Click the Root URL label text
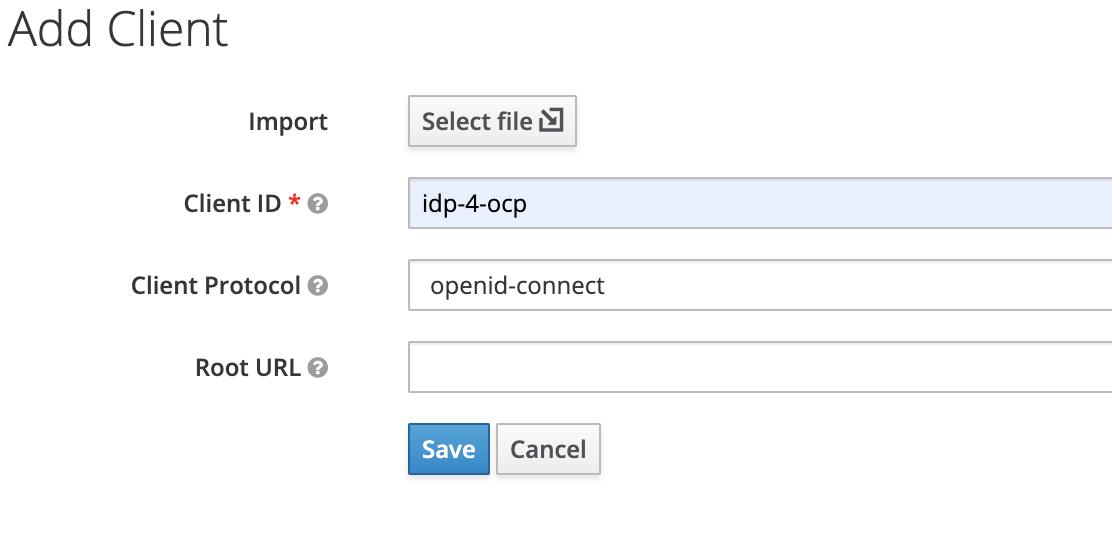The height and width of the screenshot is (536, 1112). [248, 368]
